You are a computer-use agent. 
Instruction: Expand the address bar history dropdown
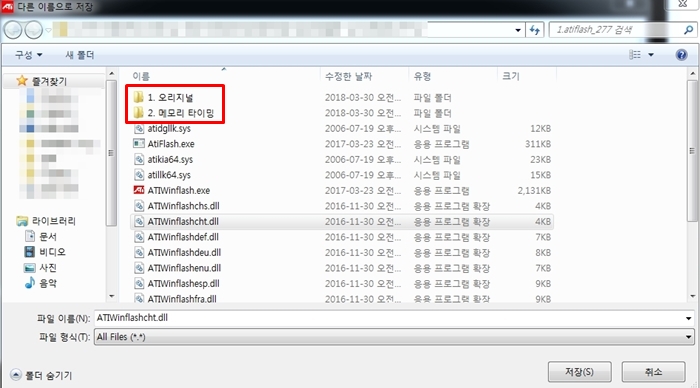pos(518,30)
